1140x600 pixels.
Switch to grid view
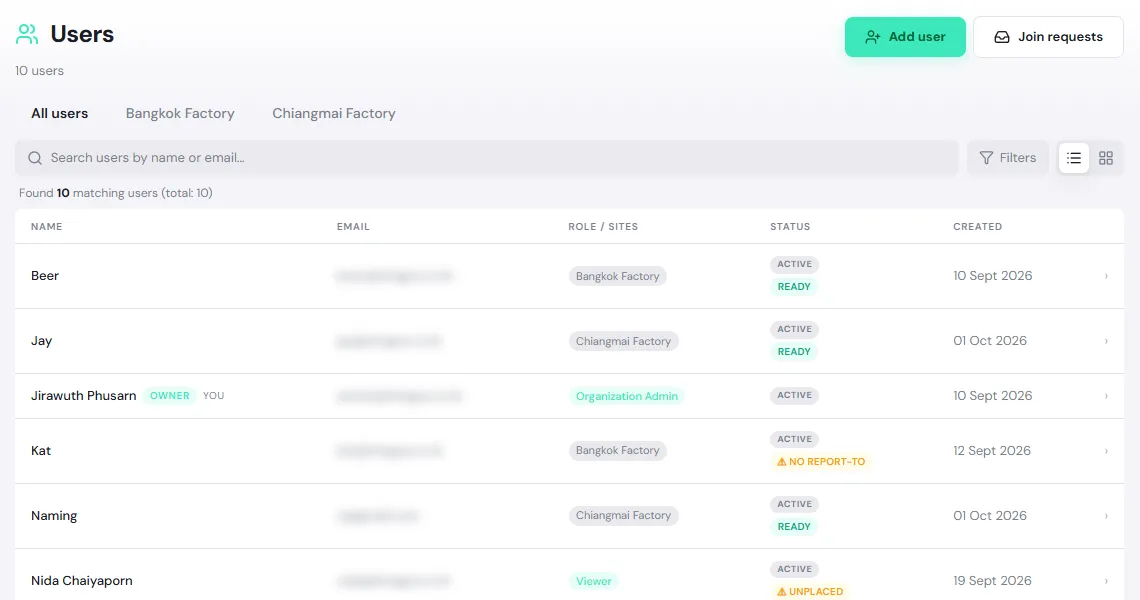(1106, 158)
